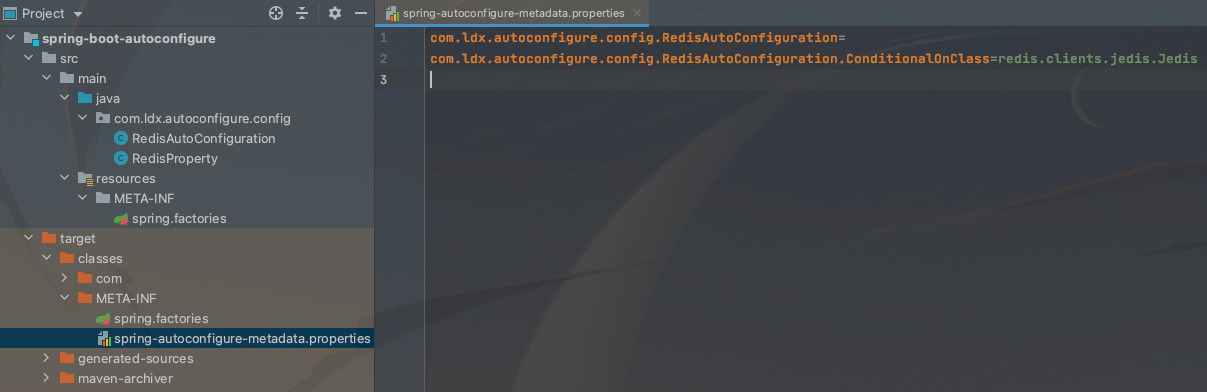Viewport: 1207px width, 392px height.
Task: Expand the com folder under classes
Action: coord(65,278)
